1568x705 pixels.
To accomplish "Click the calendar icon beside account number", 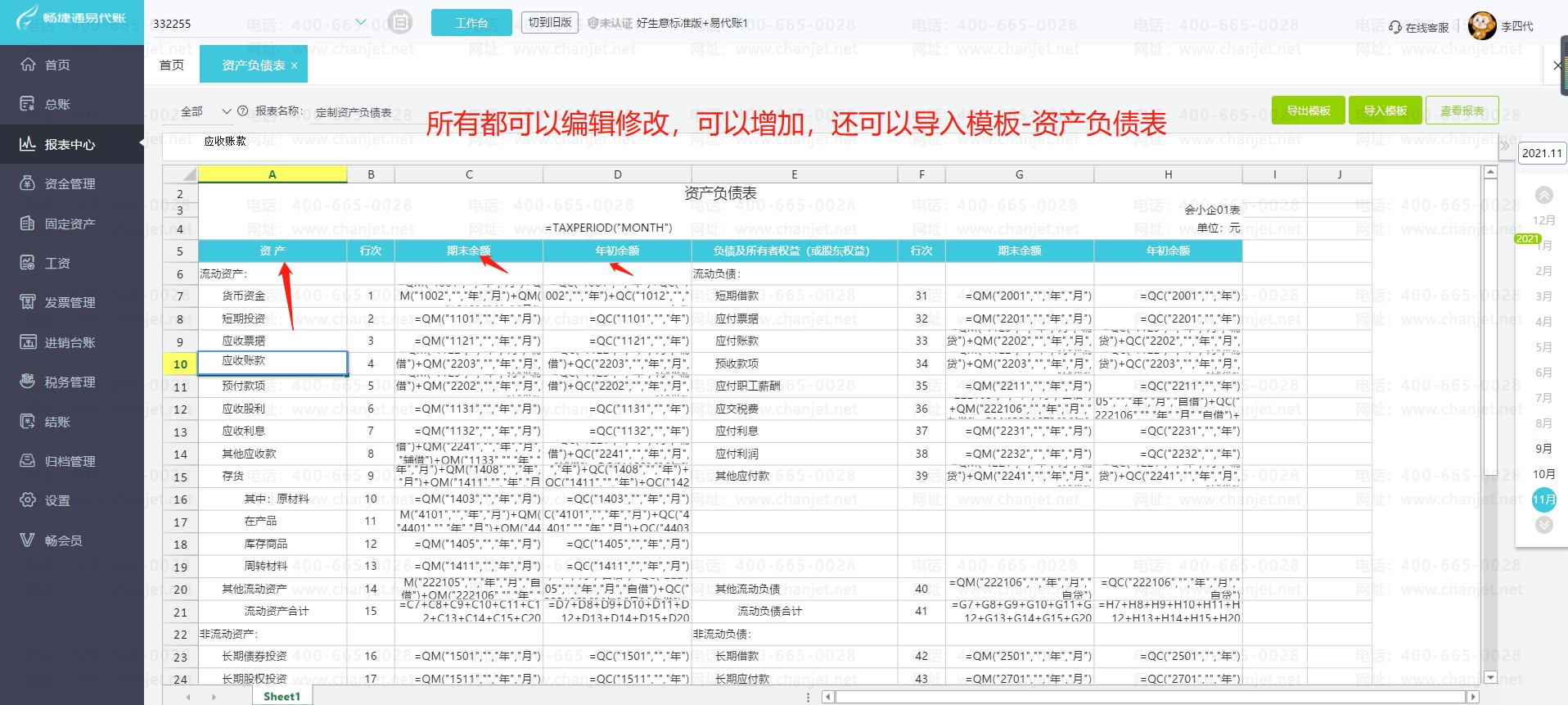I will [399, 23].
